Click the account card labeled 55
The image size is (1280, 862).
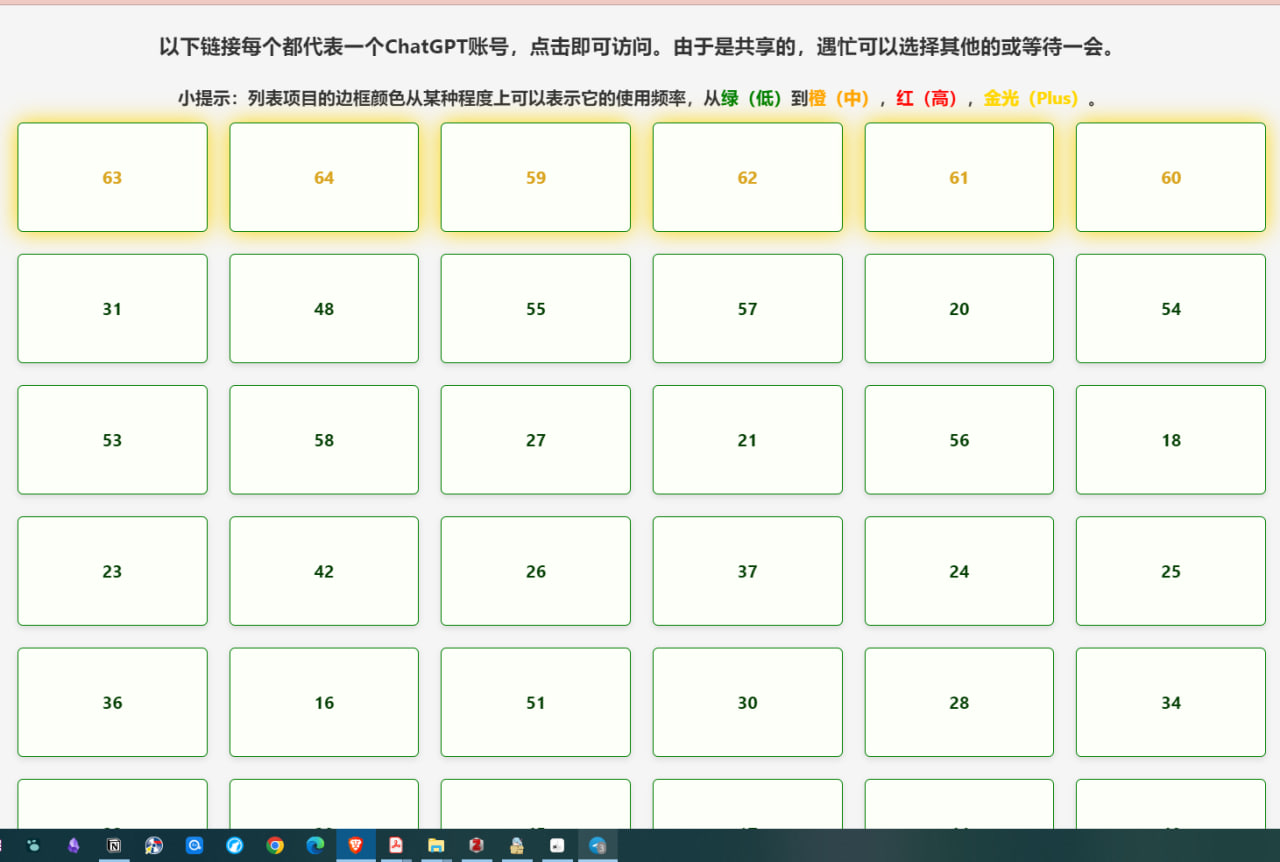[x=536, y=308]
